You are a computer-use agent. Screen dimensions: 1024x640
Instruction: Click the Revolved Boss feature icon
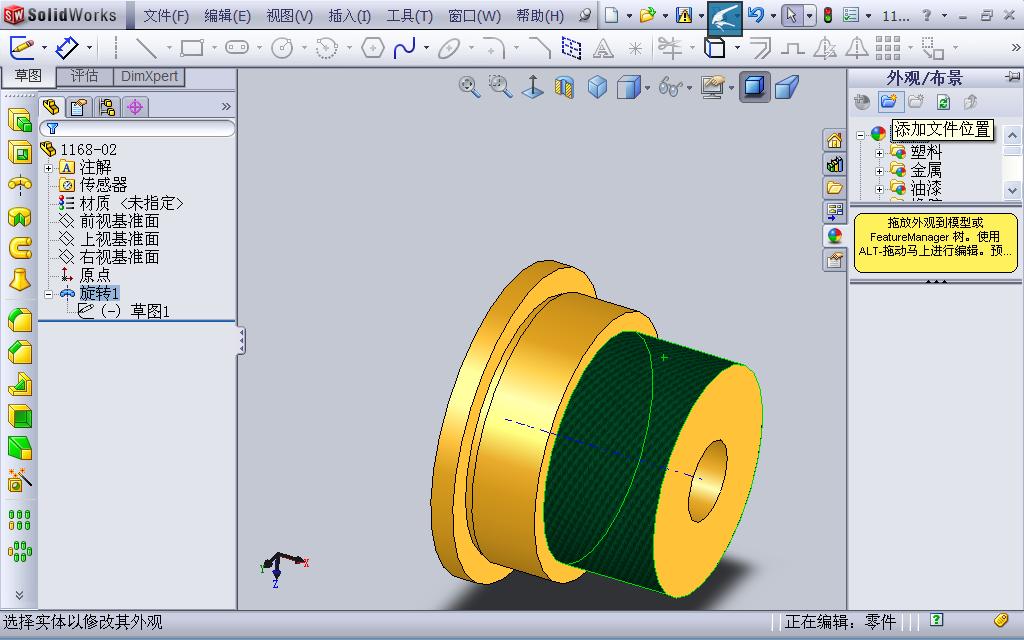tap(20, 184)
